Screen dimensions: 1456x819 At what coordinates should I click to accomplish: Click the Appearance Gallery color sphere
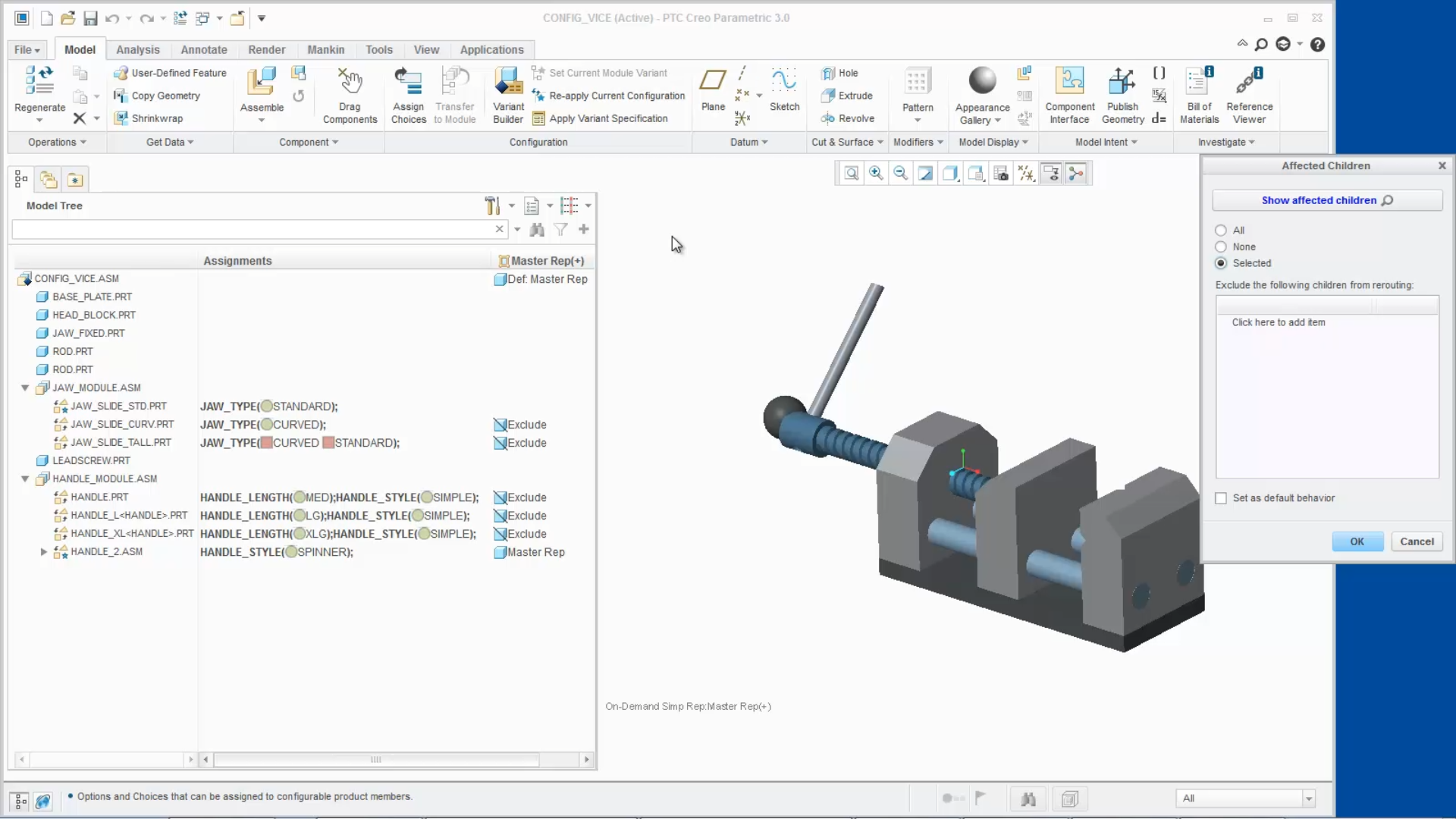(981, 79)
